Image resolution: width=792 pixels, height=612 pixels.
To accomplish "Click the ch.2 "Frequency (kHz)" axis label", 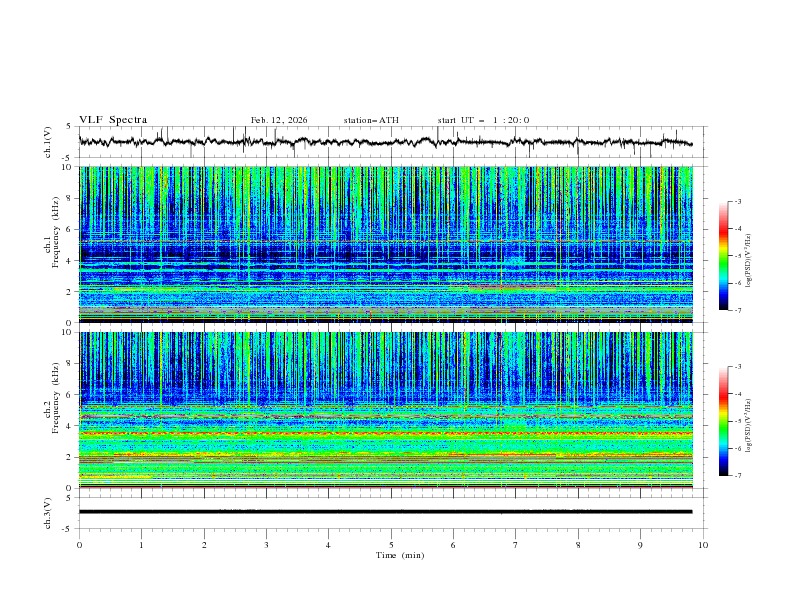I will tap(56, 398).
